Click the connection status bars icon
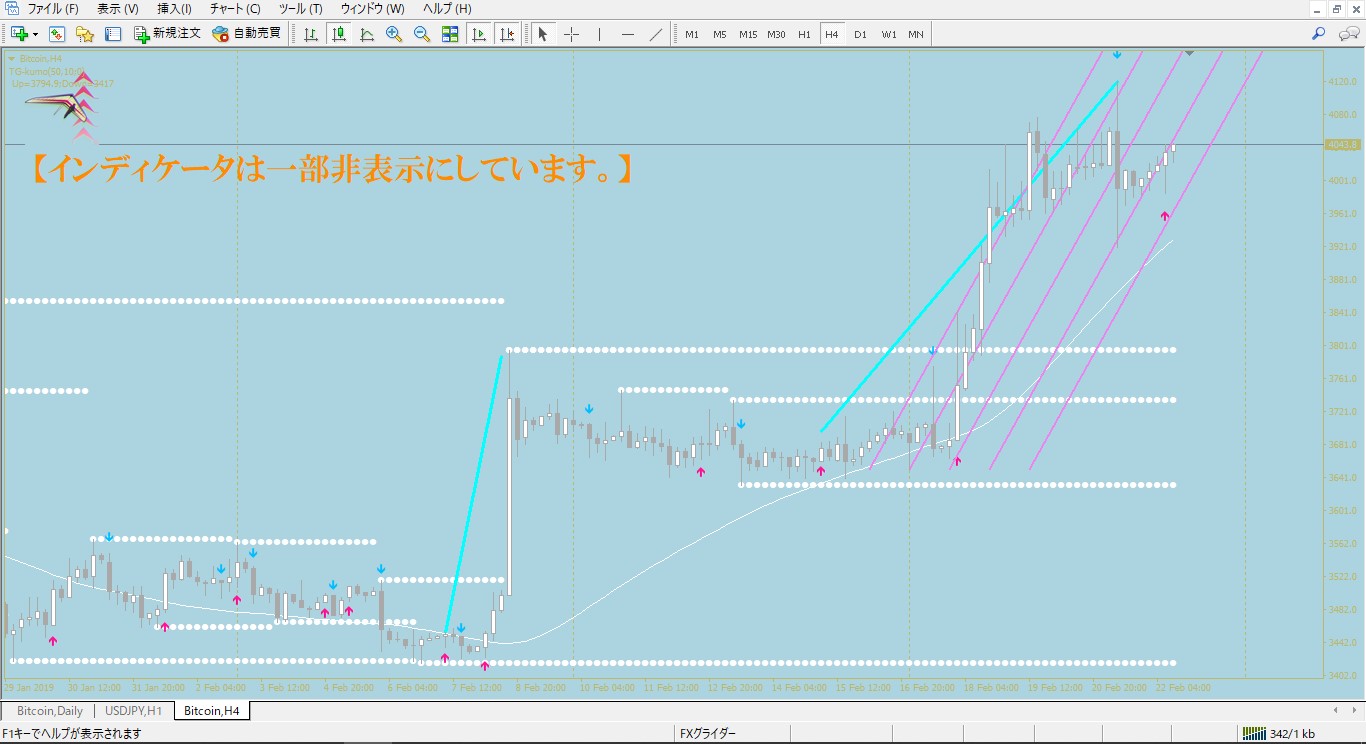 click(x=1252, y=734)
